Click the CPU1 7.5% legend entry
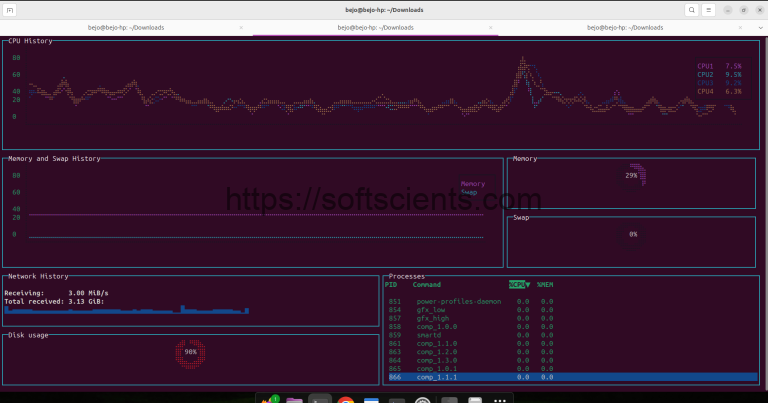 tap(719, 66)
